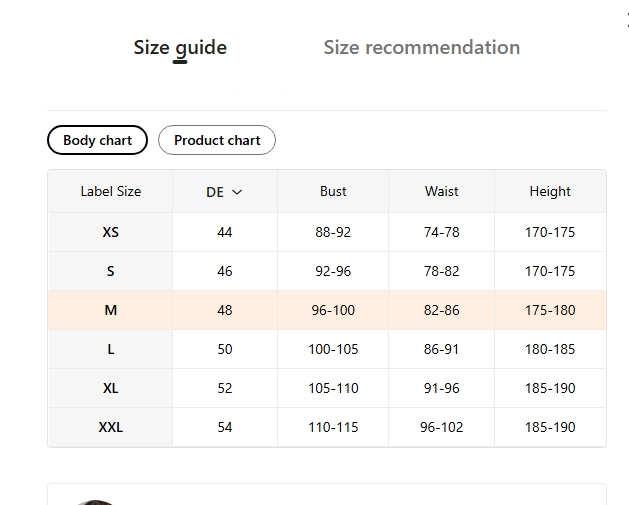Click the 74-78 waist measurement cell

pyautogui.click(x=441, y=232)
